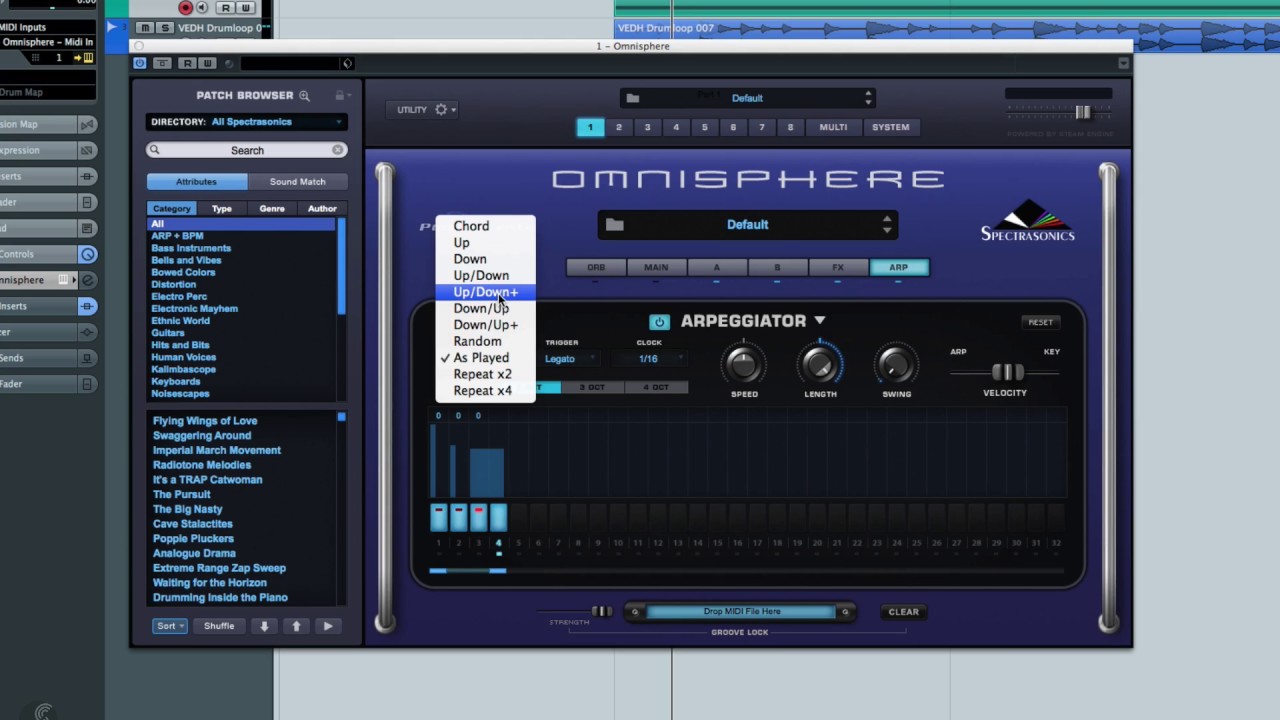Set arp range to 4 OCT
Image resolution: width=1280 pixels, height=720 pixels.
pos(656,387)
